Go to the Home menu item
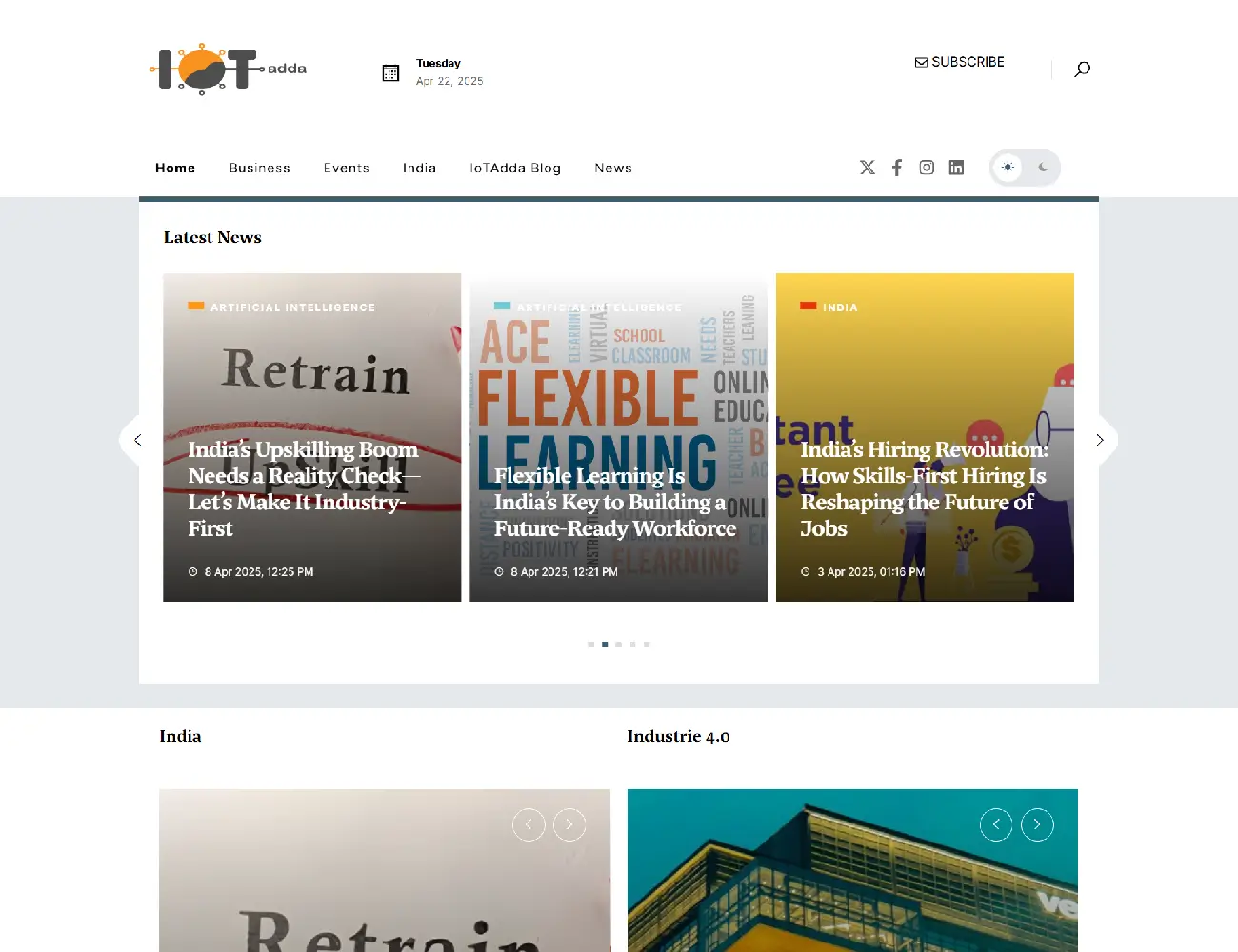1238x952 pixels. [175, 168]
